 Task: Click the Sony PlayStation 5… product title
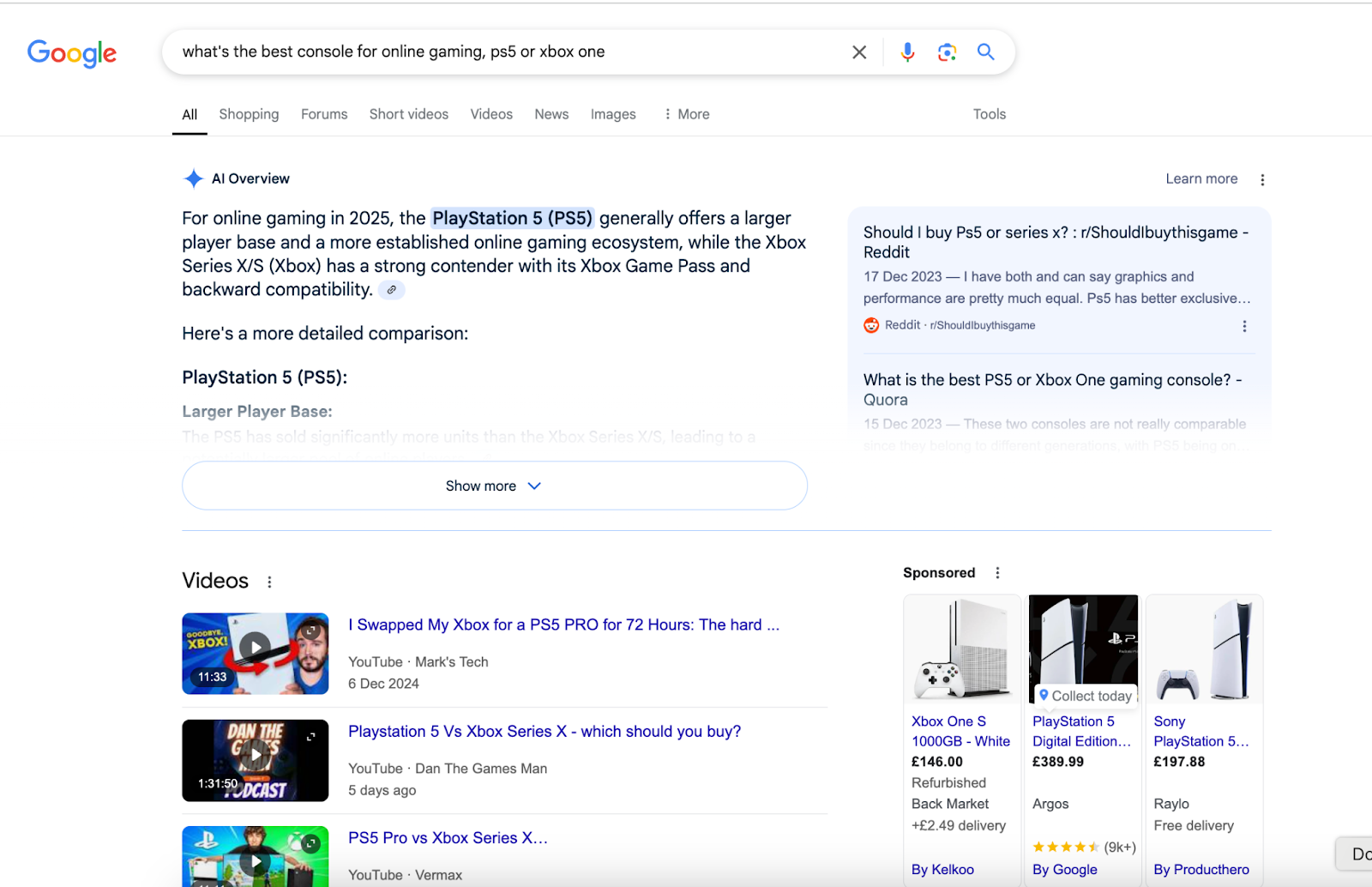1201,732
